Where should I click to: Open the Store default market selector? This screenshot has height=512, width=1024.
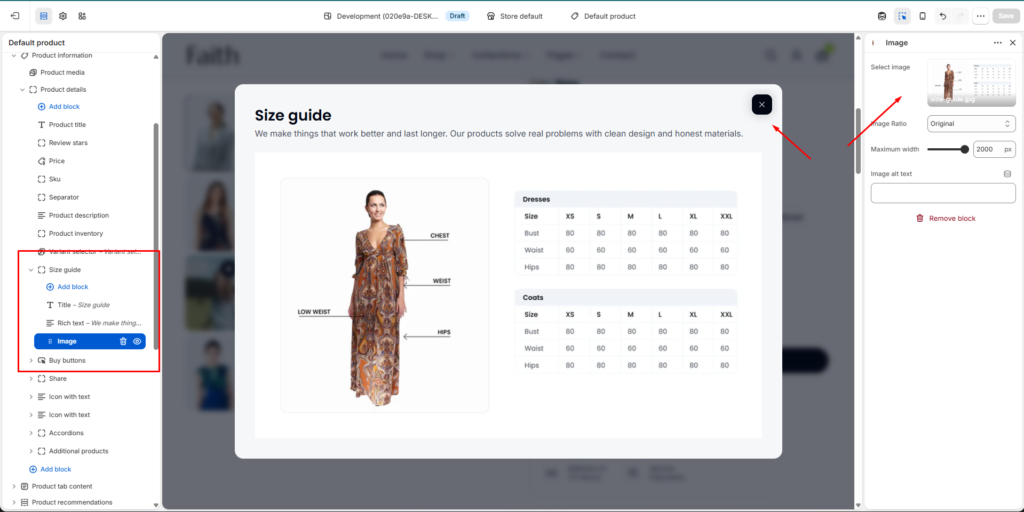[x=515, y=16]
